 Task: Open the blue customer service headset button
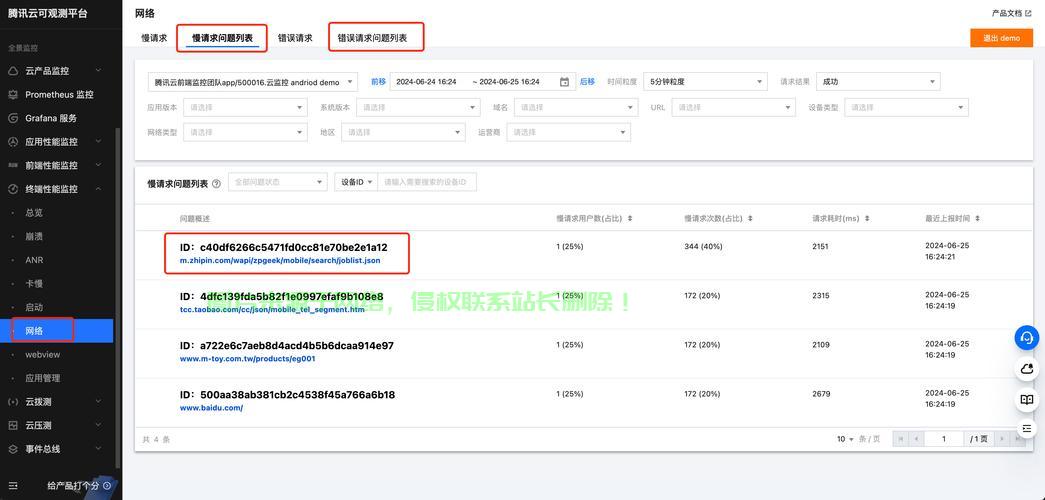pyautogui.click(x=1027, y=337)
